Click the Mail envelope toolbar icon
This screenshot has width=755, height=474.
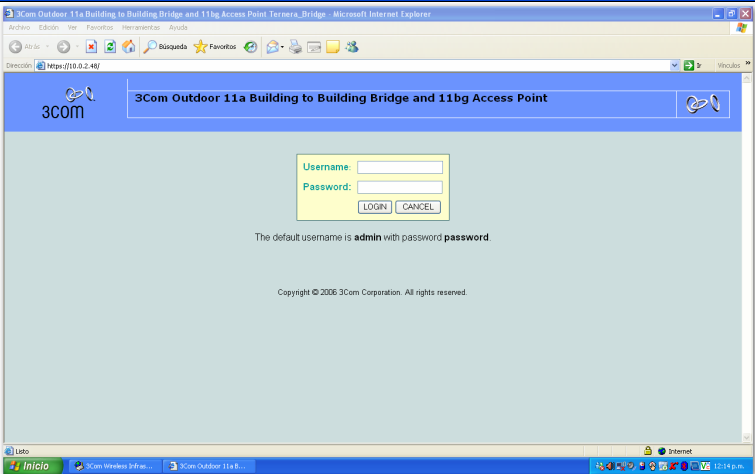pyautogui.click(x=273, y=47)
